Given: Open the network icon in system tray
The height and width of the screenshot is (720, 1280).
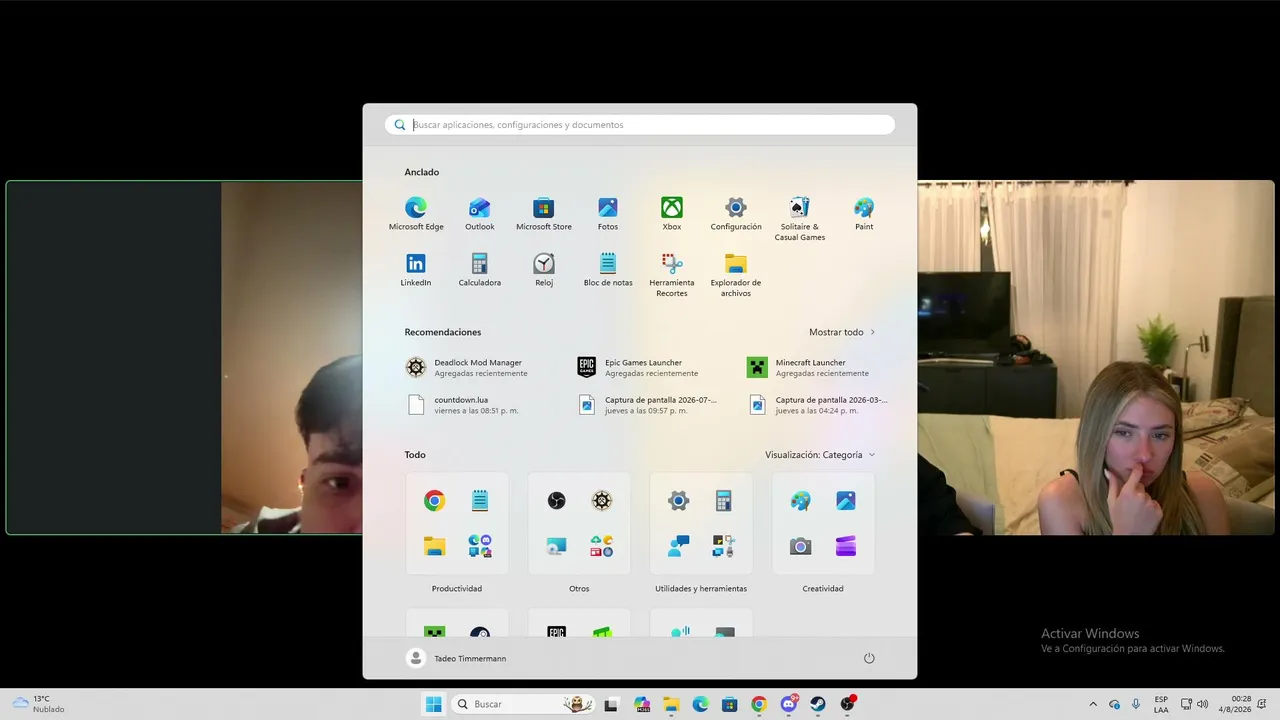Looking at the screenshot, I should (x=1186, y=704).
